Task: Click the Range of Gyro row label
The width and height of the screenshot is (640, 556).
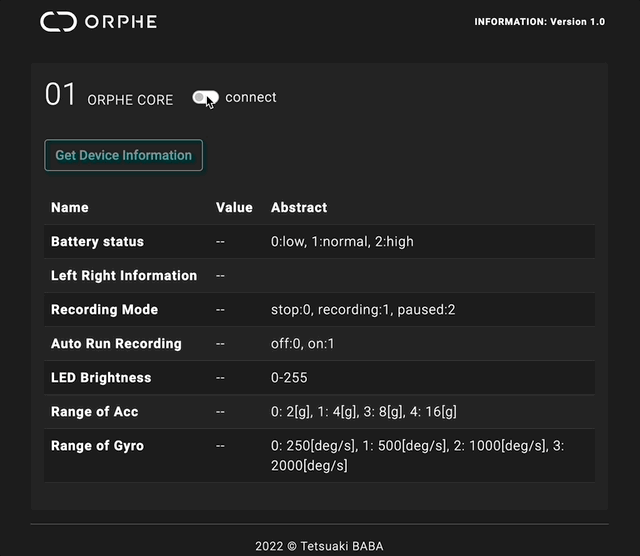Action: click(97, 446)
